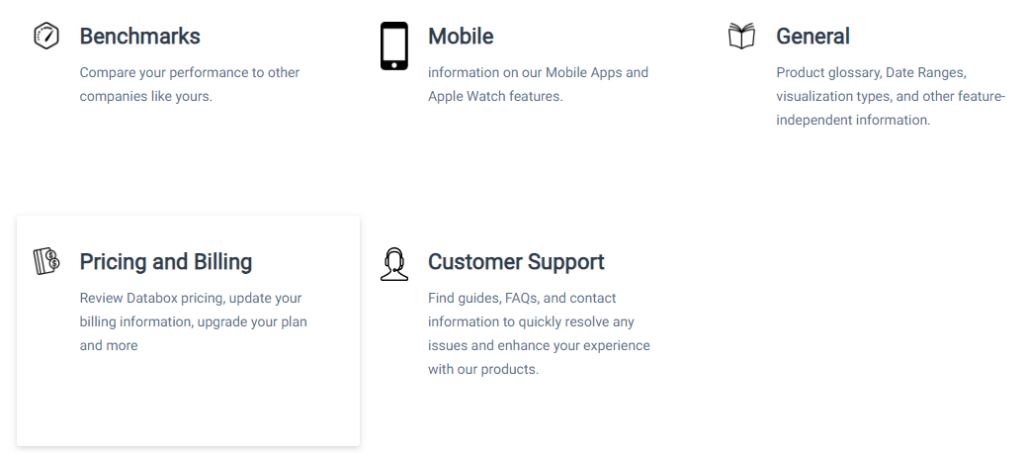Screen dimensions: 1024x453
Task: Click "with our products." text line
Action: pyautogui.click(x=483, y=369)
